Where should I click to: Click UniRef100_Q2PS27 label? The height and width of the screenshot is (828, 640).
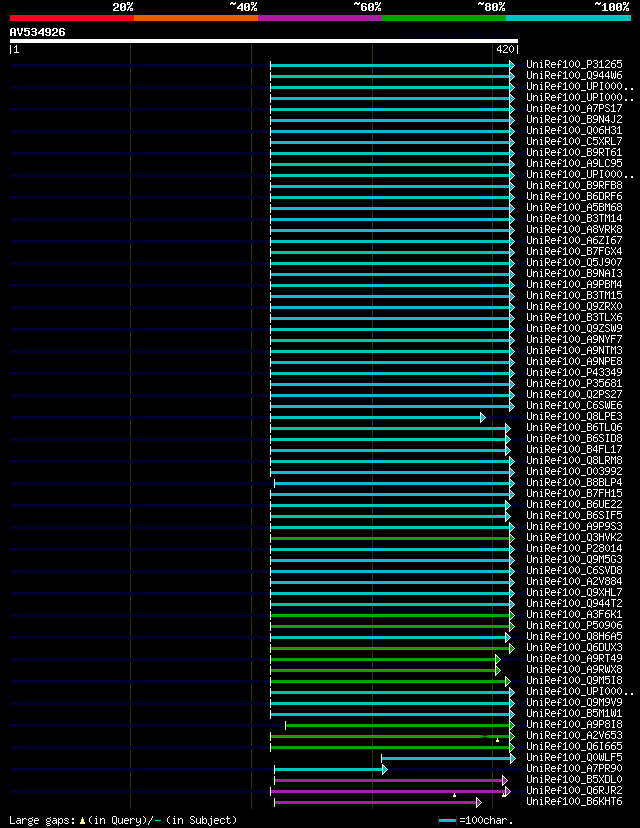click(x=574, y=394)
